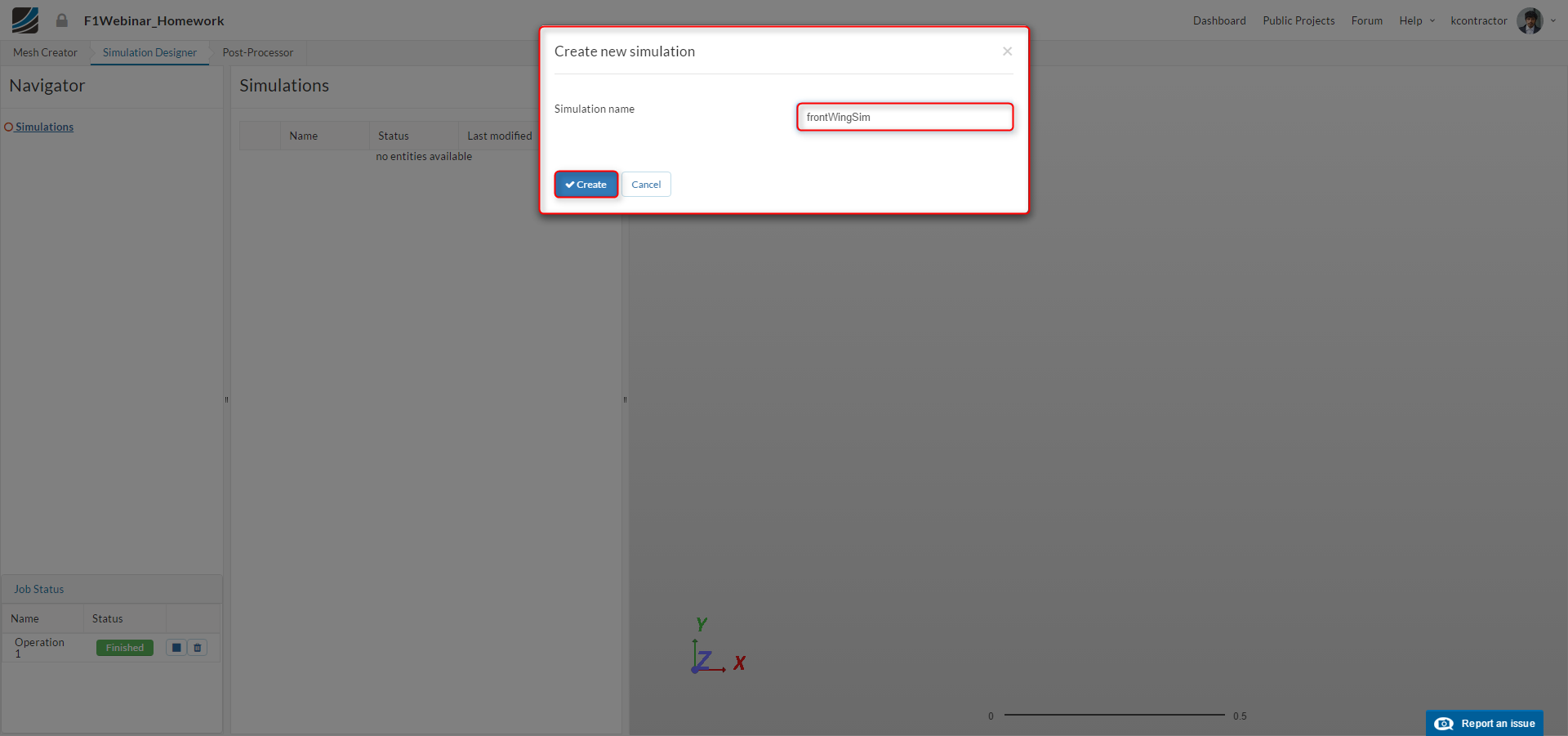This screenshot has width=1568, height=736.
Task: Click the 'no entities available' text
Action: click(424, 156)
